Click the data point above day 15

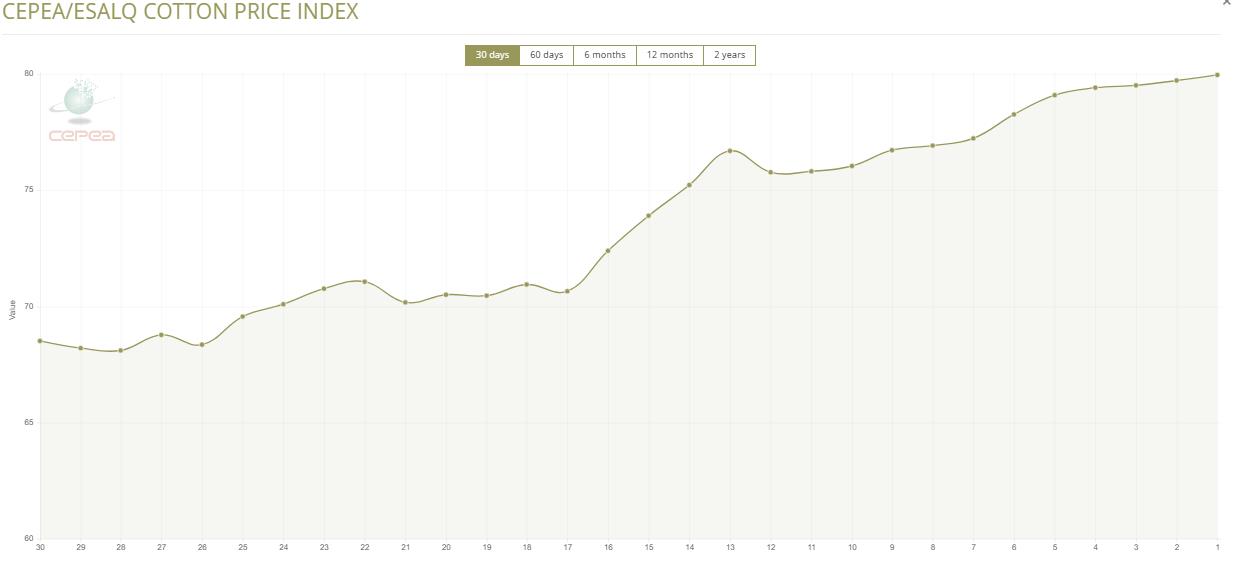(649, 215)
